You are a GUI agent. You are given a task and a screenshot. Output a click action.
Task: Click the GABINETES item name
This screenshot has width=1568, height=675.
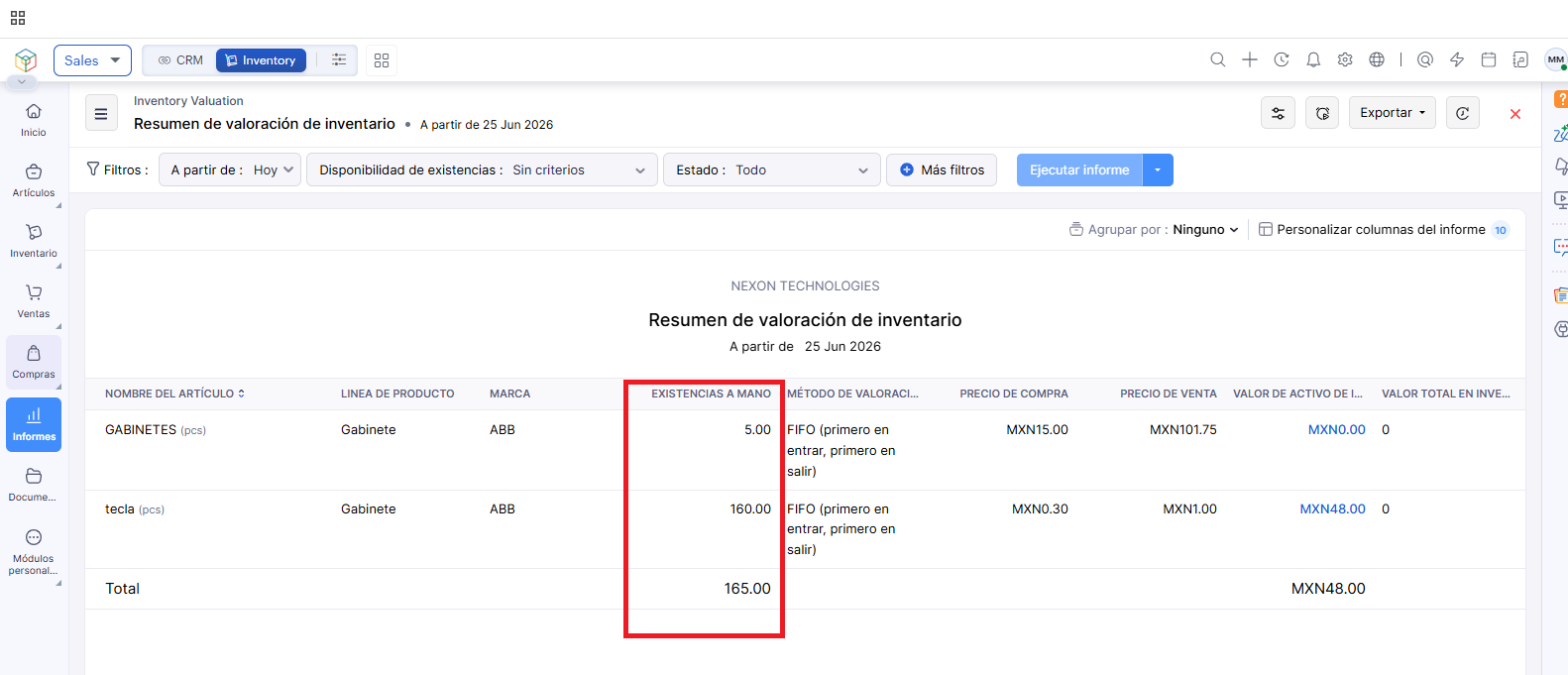tap(141, 429)
